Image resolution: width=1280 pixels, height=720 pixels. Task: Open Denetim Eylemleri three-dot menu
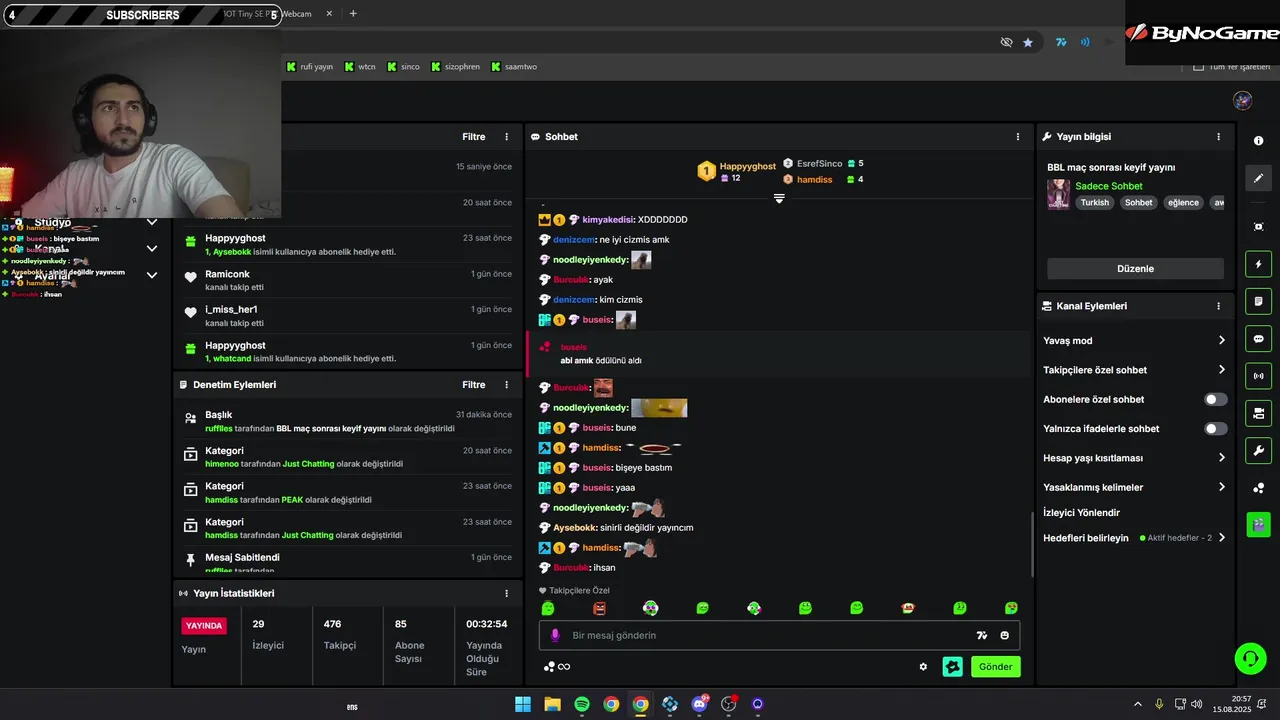pyautogui.click(x=506, y=385)
